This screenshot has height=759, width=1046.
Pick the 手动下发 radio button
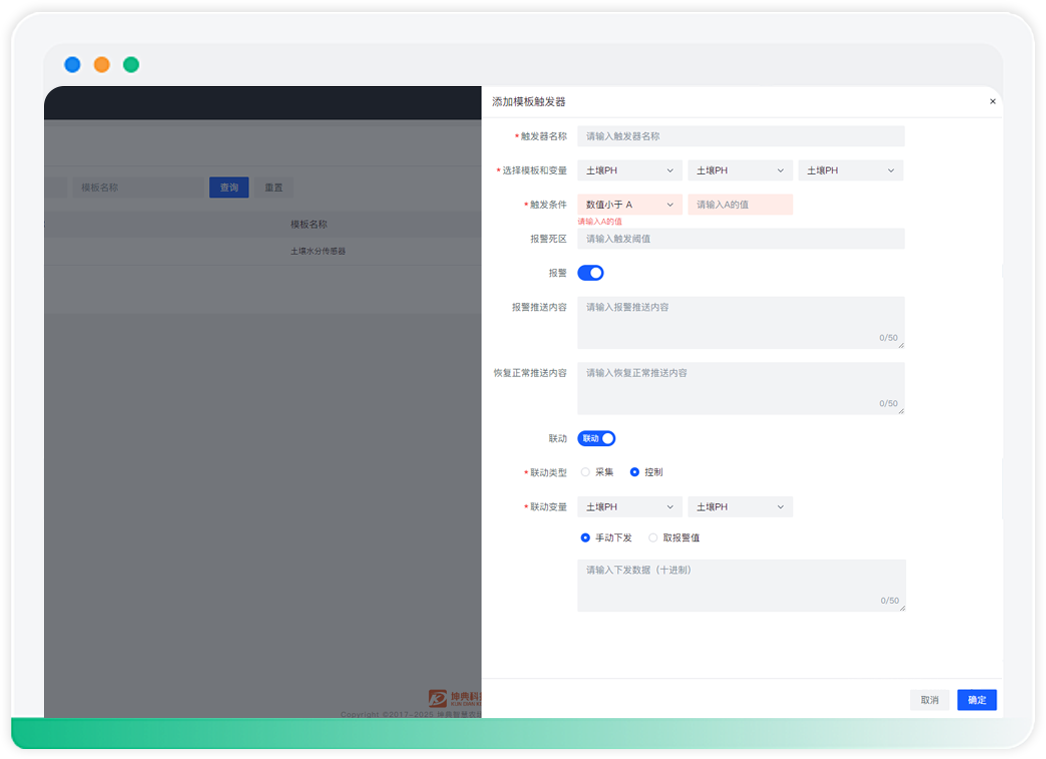click(x=586, y=538)
